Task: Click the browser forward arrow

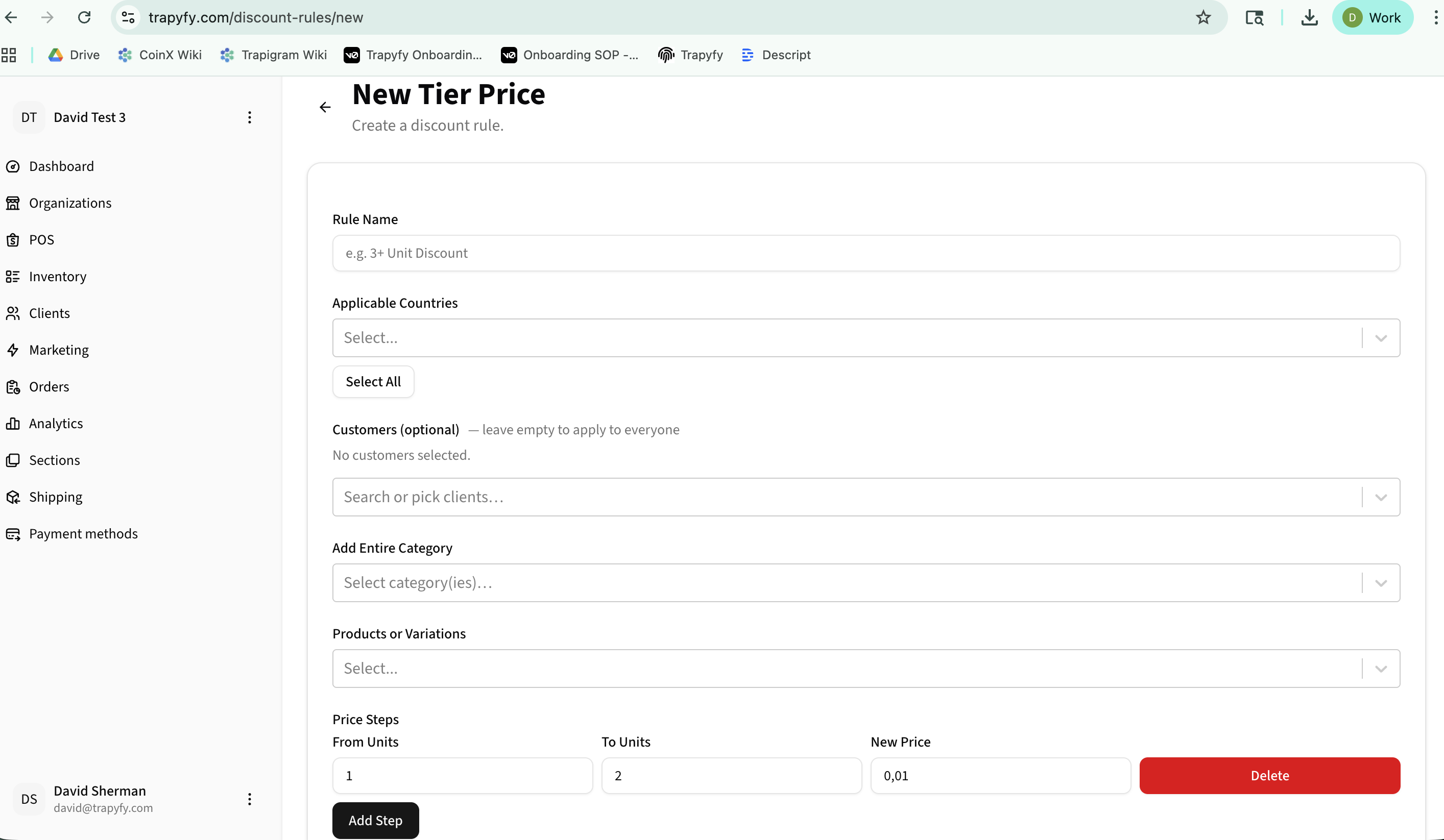Action: click(47, 17)
